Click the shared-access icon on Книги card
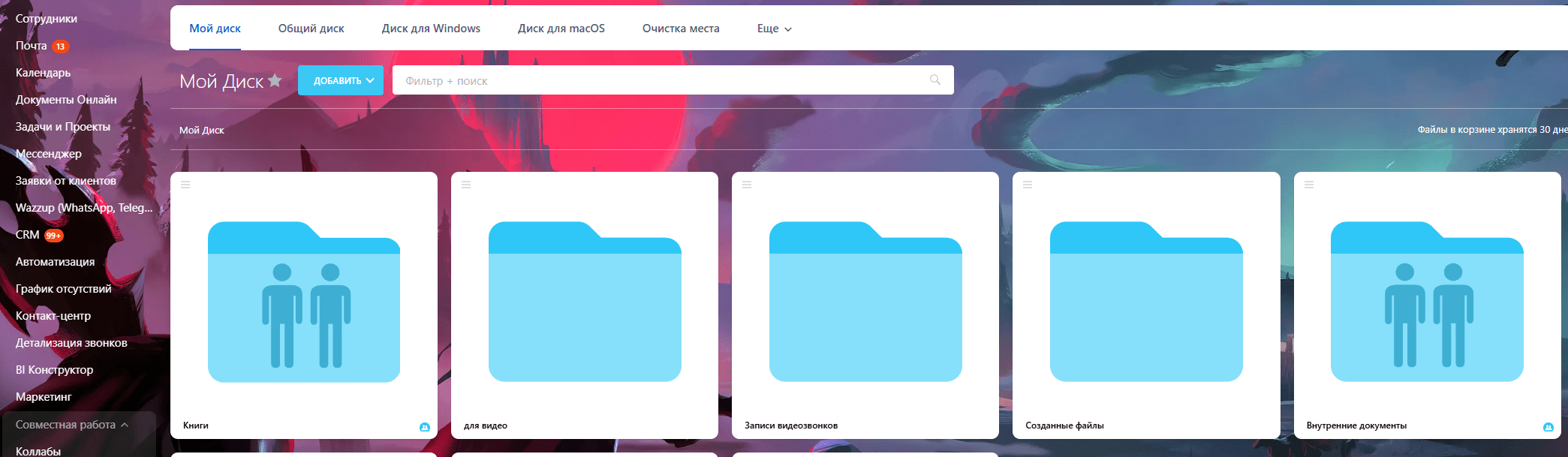Screen dimensions: 1568x457 (425, 427)
